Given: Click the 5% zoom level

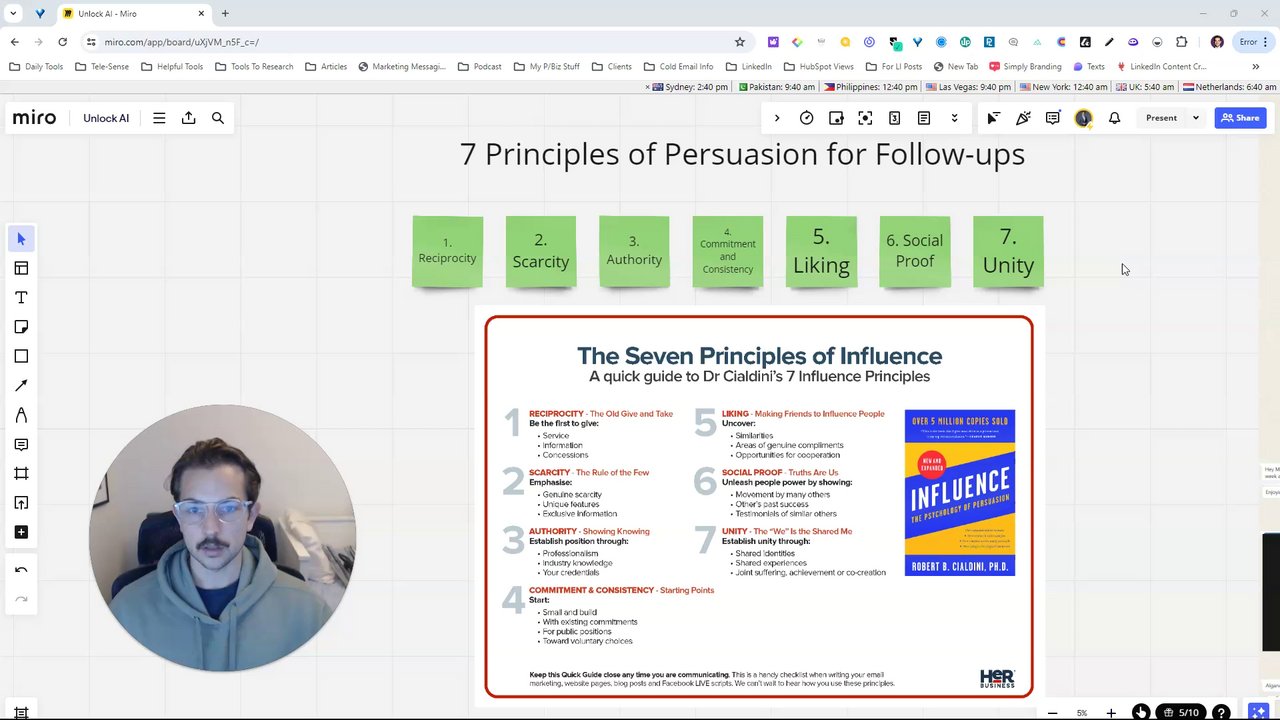Looking at the screenshot, I should point(1081,713).
